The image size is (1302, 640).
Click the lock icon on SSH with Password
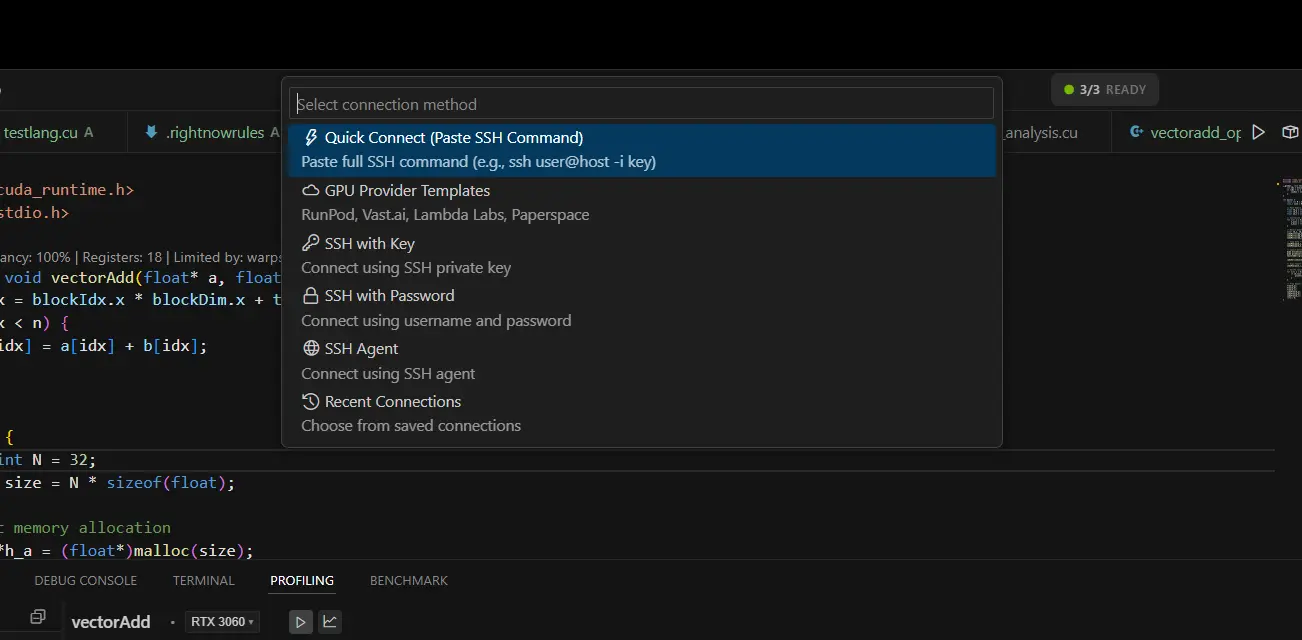(311, 295)
